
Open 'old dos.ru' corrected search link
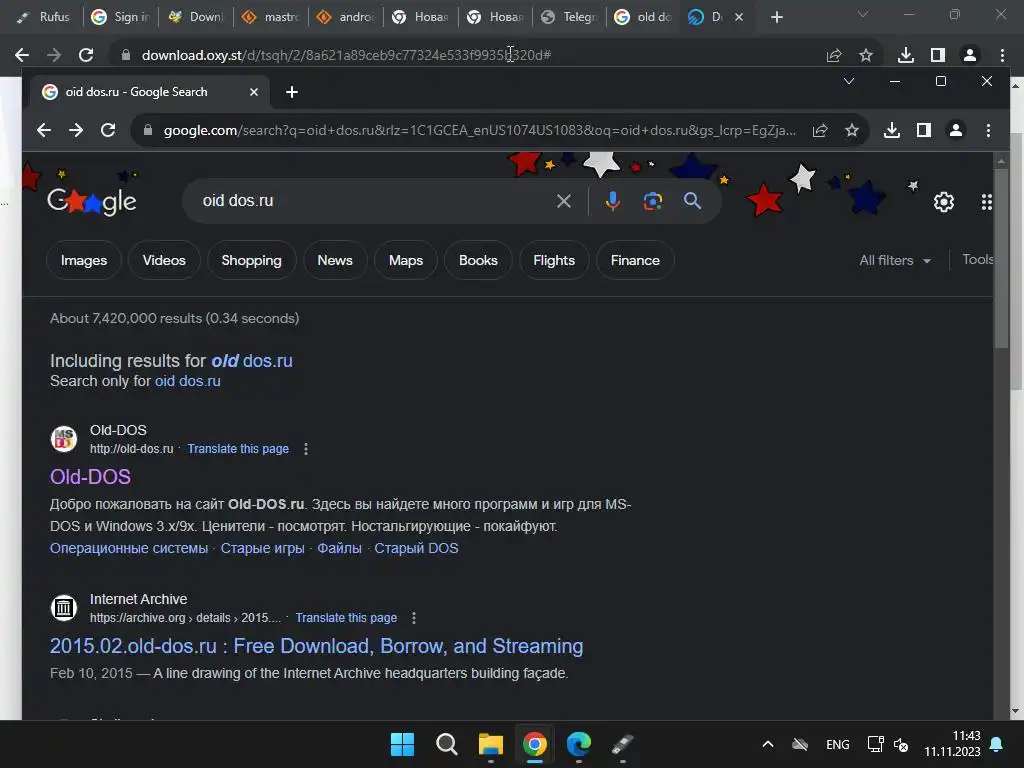pyautogui.click(x=251, y=360)
